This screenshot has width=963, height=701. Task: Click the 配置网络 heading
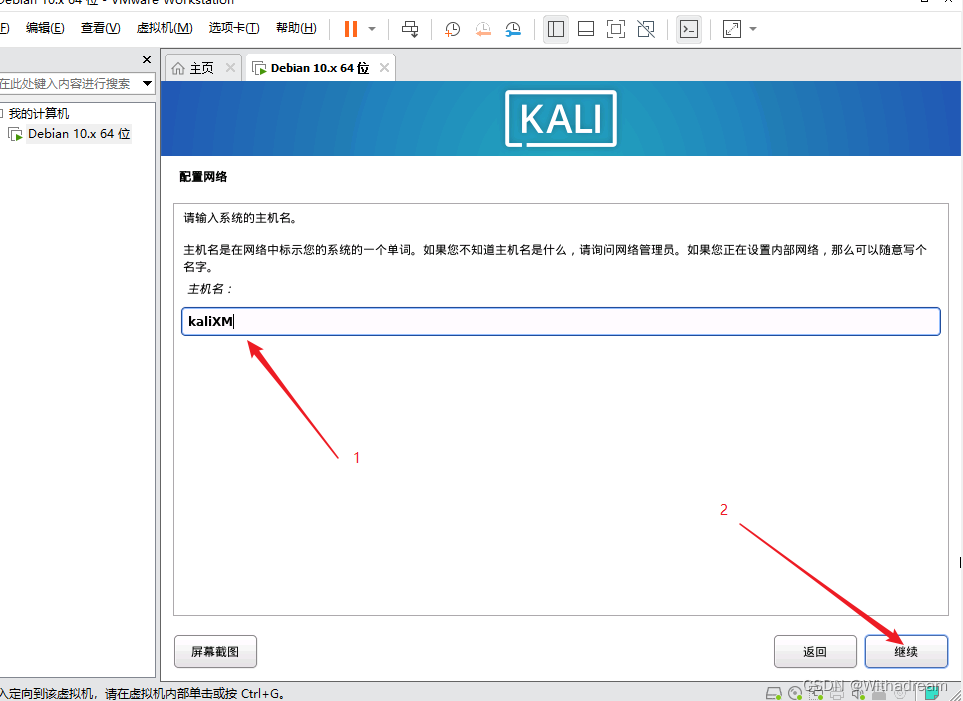tap(203, 177)
